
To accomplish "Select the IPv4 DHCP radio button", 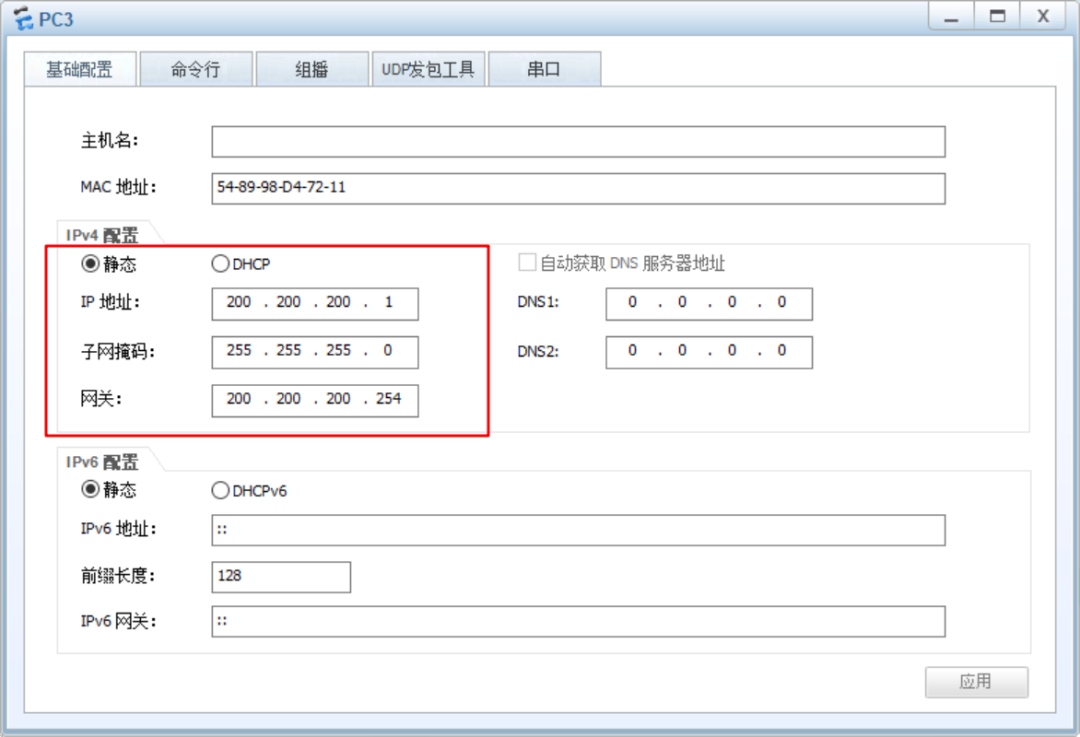I will pos(220,264).
